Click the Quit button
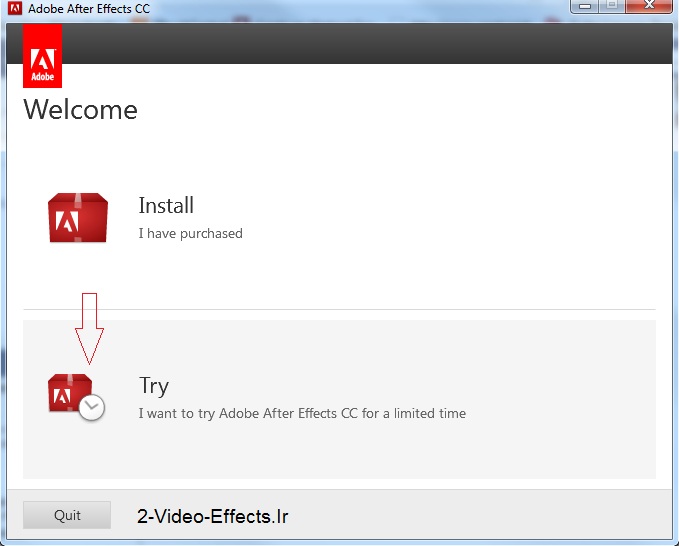 (67, 515)
